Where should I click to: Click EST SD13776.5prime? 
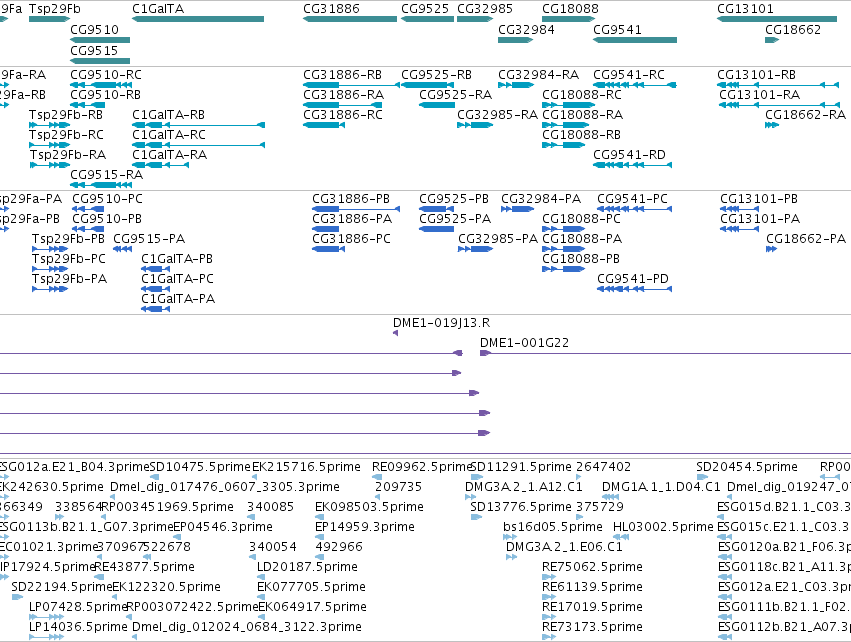pyautogui.click(x=521, y=507)
